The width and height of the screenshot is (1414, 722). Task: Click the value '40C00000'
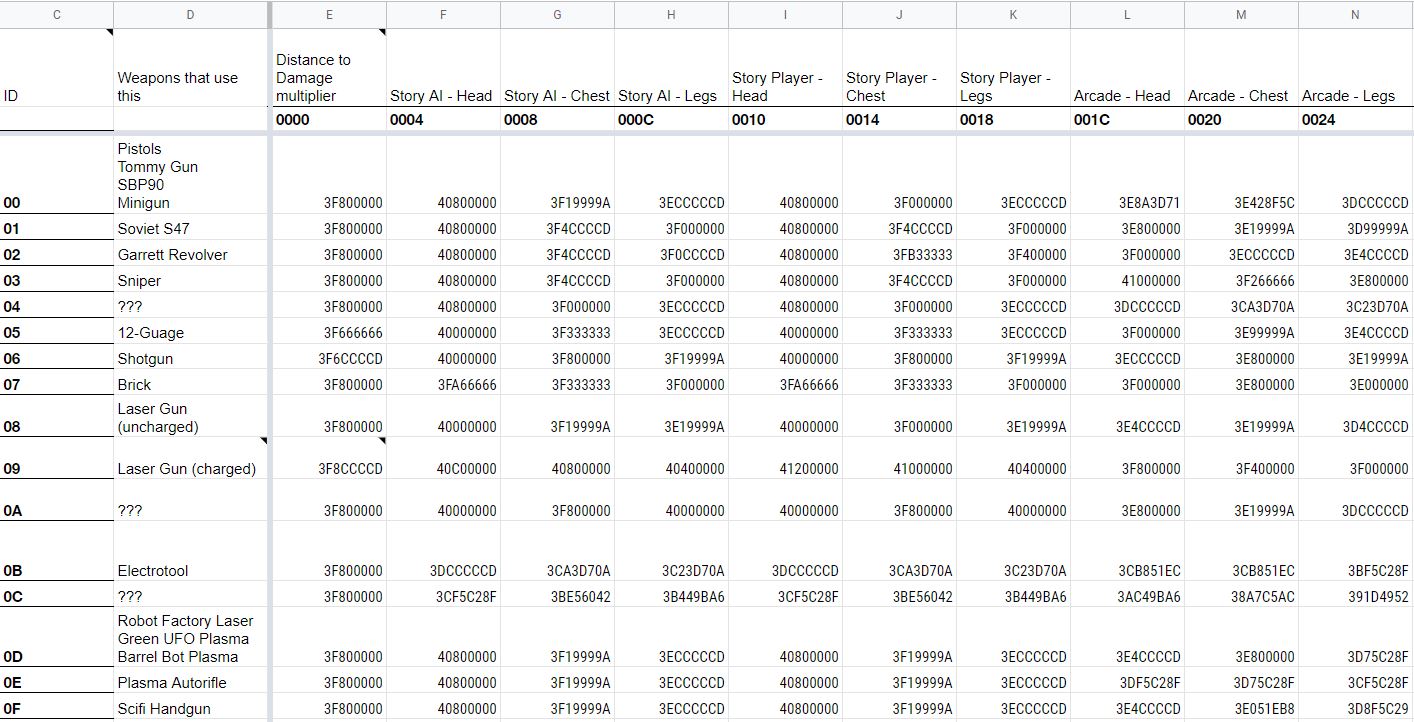click(x=443, y=459)
